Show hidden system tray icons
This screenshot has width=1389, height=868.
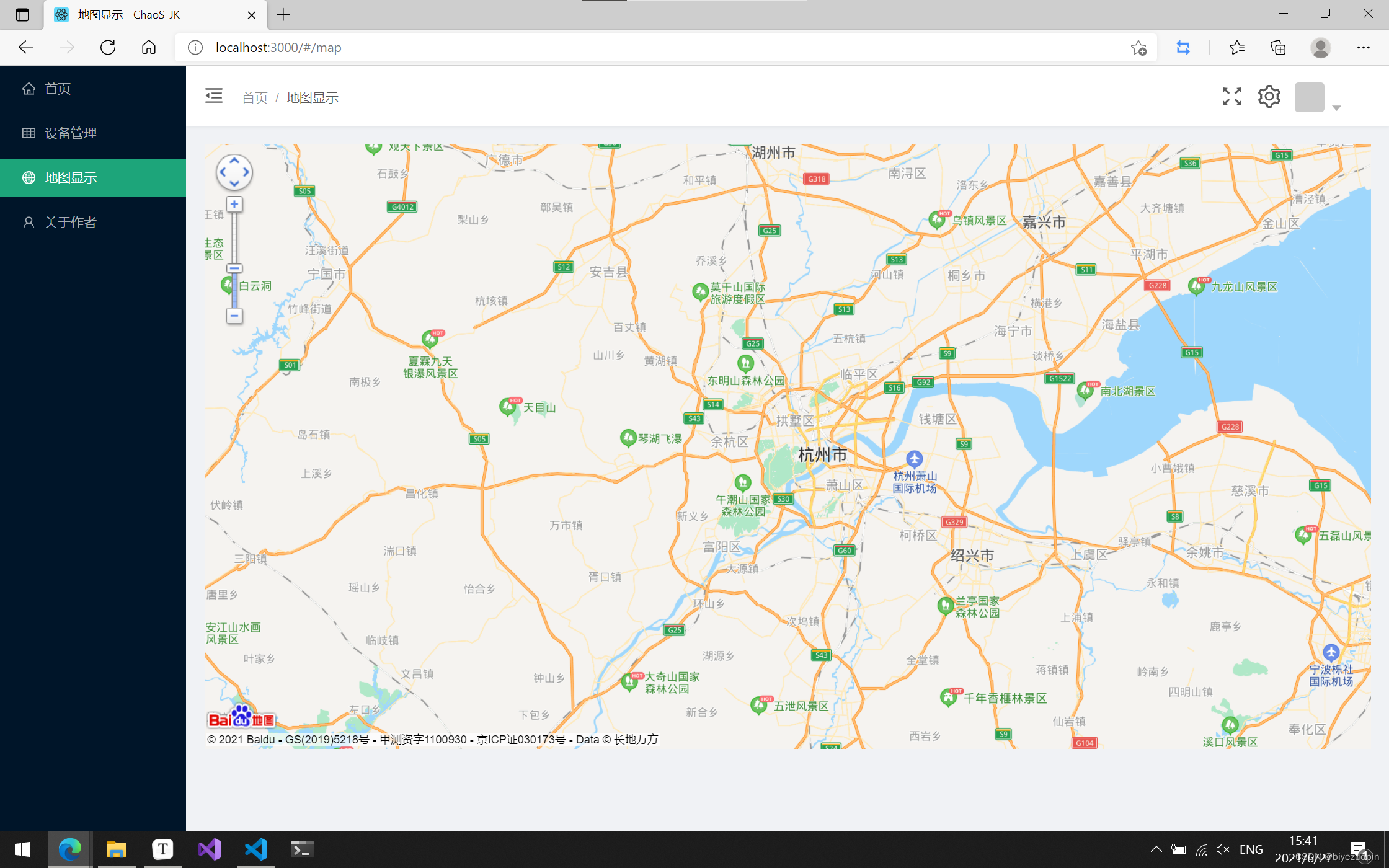(1156, 849)
